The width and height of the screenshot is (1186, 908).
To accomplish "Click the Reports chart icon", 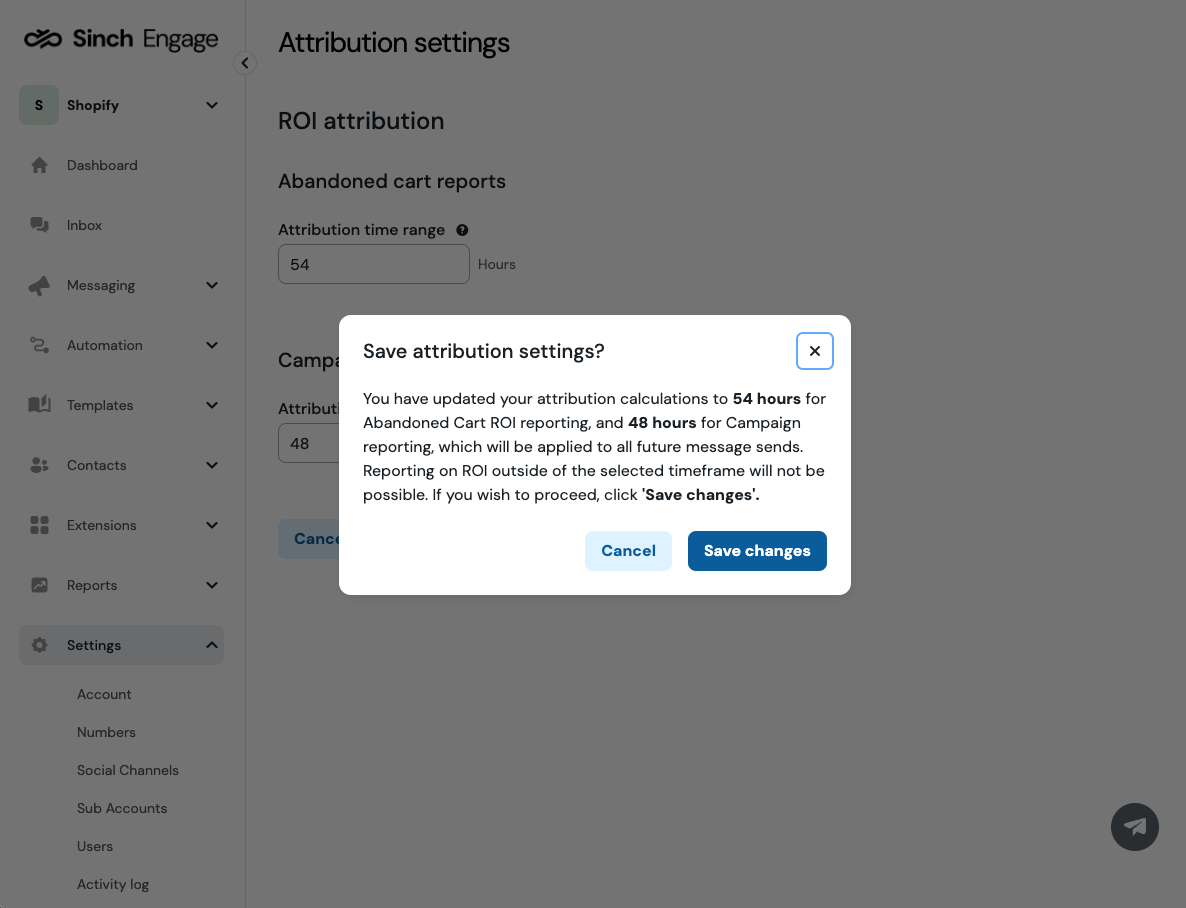I will pos(39,585).
